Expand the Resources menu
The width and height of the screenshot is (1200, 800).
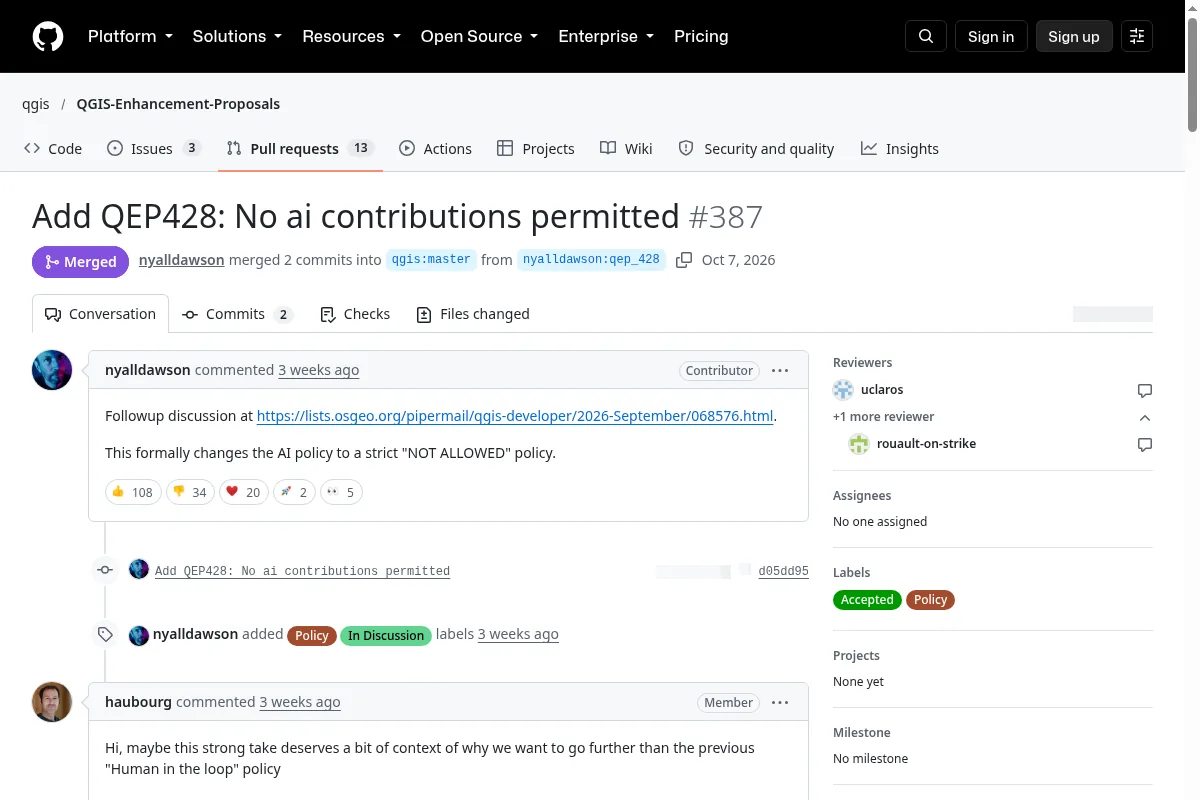point(351,37)
